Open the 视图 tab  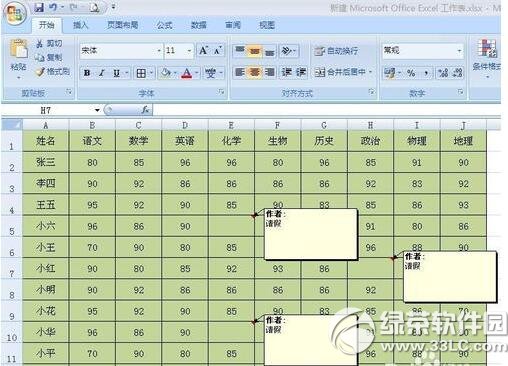coord(267,25)
